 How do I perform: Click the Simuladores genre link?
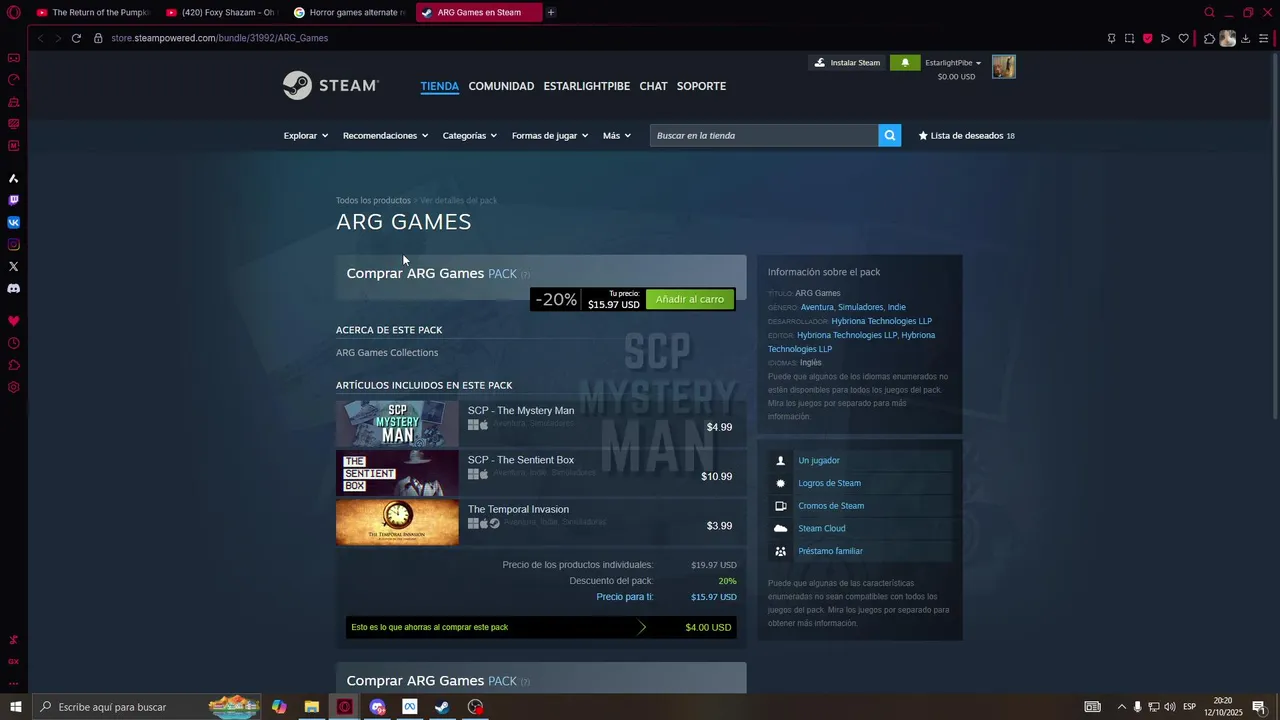click(x=860, y=307)
